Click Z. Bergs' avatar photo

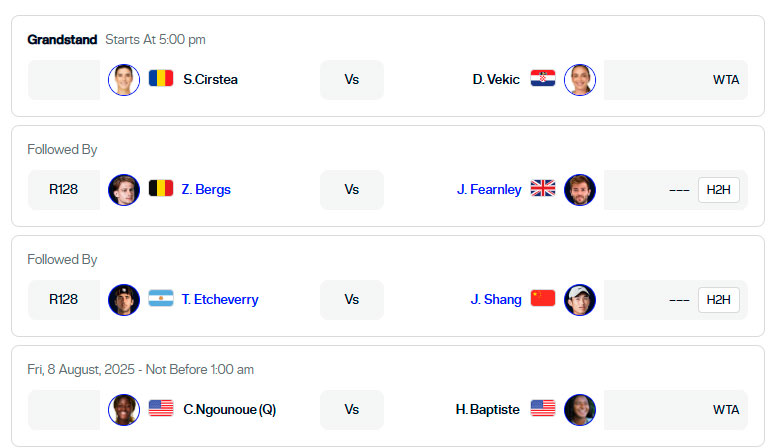[124, 190]
